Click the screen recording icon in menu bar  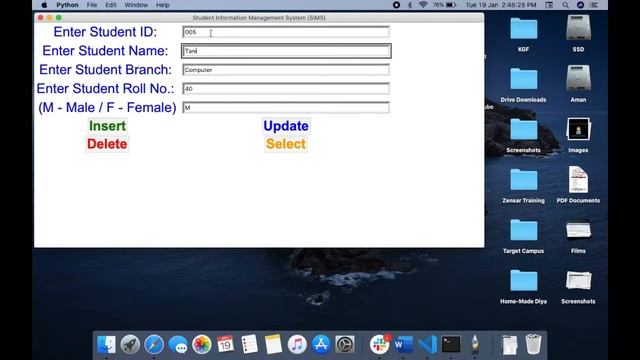coord(396,5)
